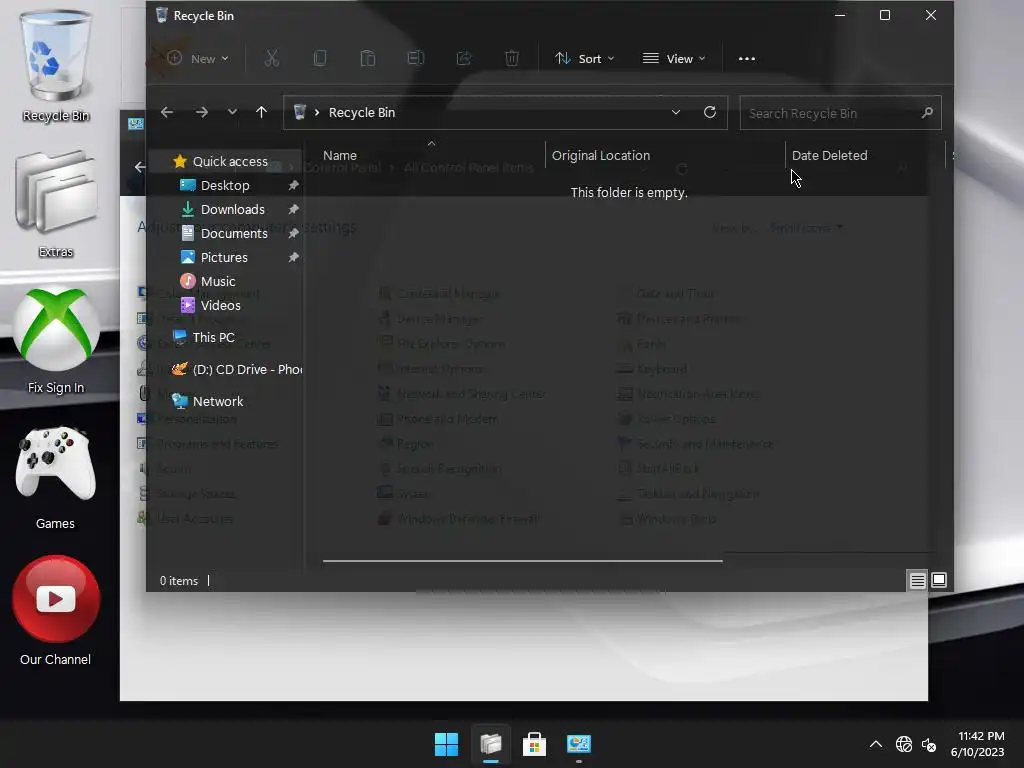Click the muted volume tray icon
1024x768 pixels.
point(929,744)
